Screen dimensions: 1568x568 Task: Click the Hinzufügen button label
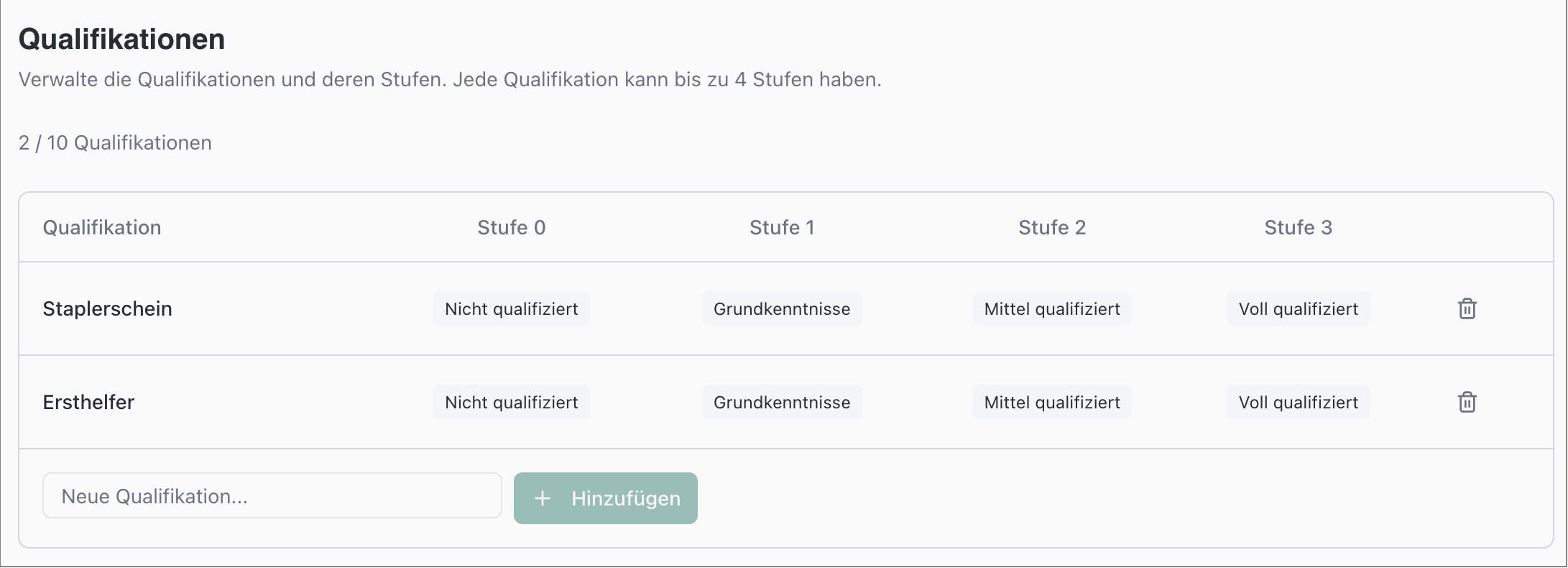[x=625, y=498]
